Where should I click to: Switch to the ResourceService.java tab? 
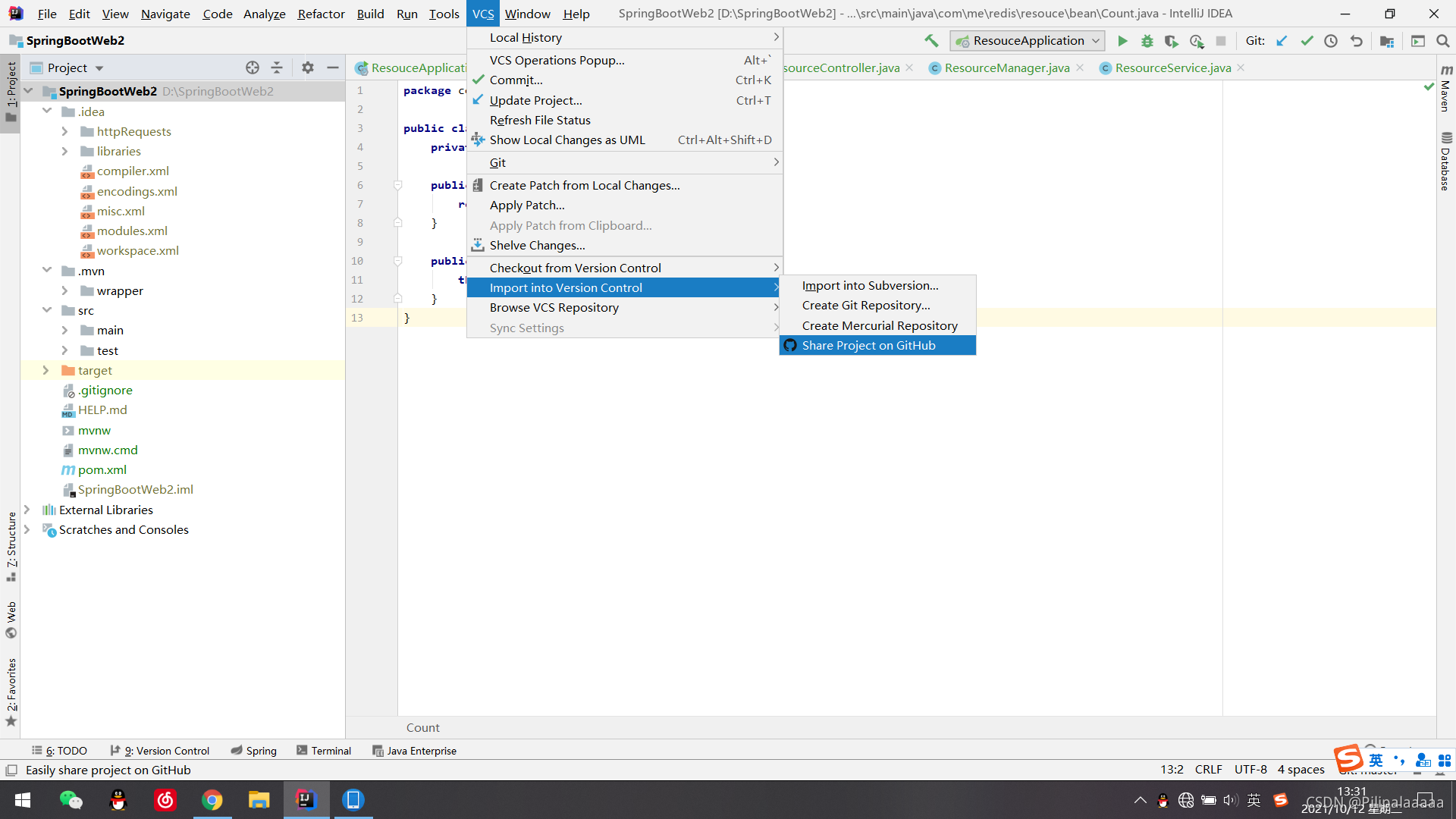pyautogui.click(x=1172, y=67)
